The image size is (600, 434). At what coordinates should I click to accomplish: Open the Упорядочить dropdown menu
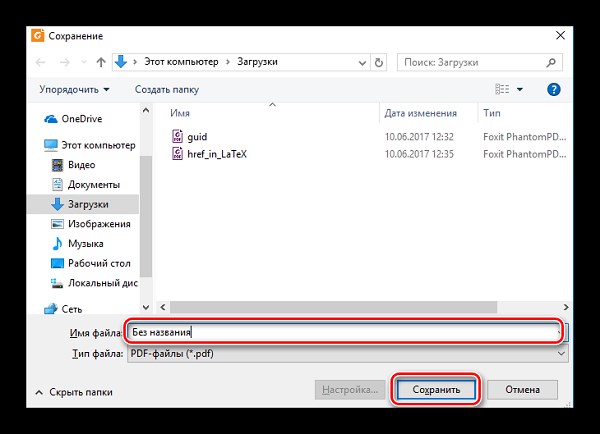pyautogui.click(x=74, y=90)
